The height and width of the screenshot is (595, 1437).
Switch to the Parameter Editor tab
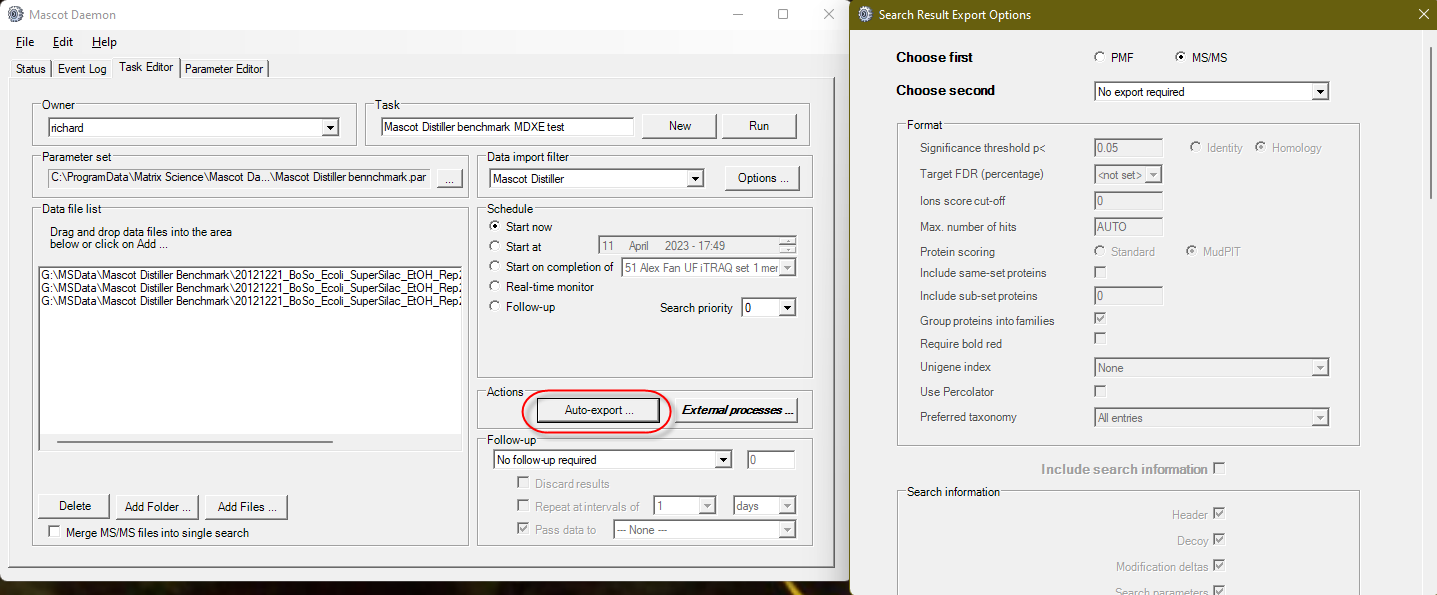(224, 69)
